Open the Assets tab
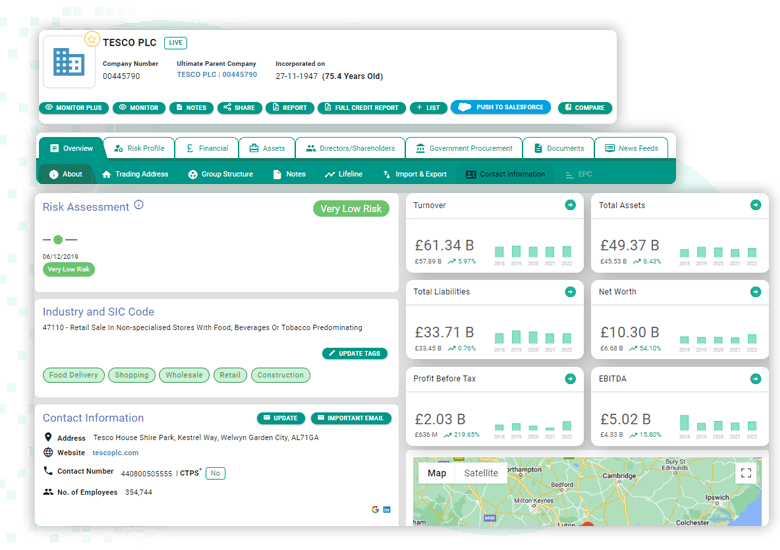 (x=267, y=148)
